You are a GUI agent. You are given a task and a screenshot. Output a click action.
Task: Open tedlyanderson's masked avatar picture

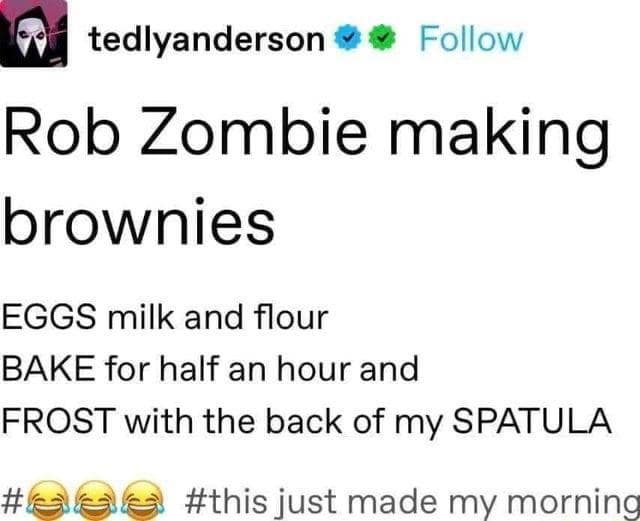tap(33, 33)
